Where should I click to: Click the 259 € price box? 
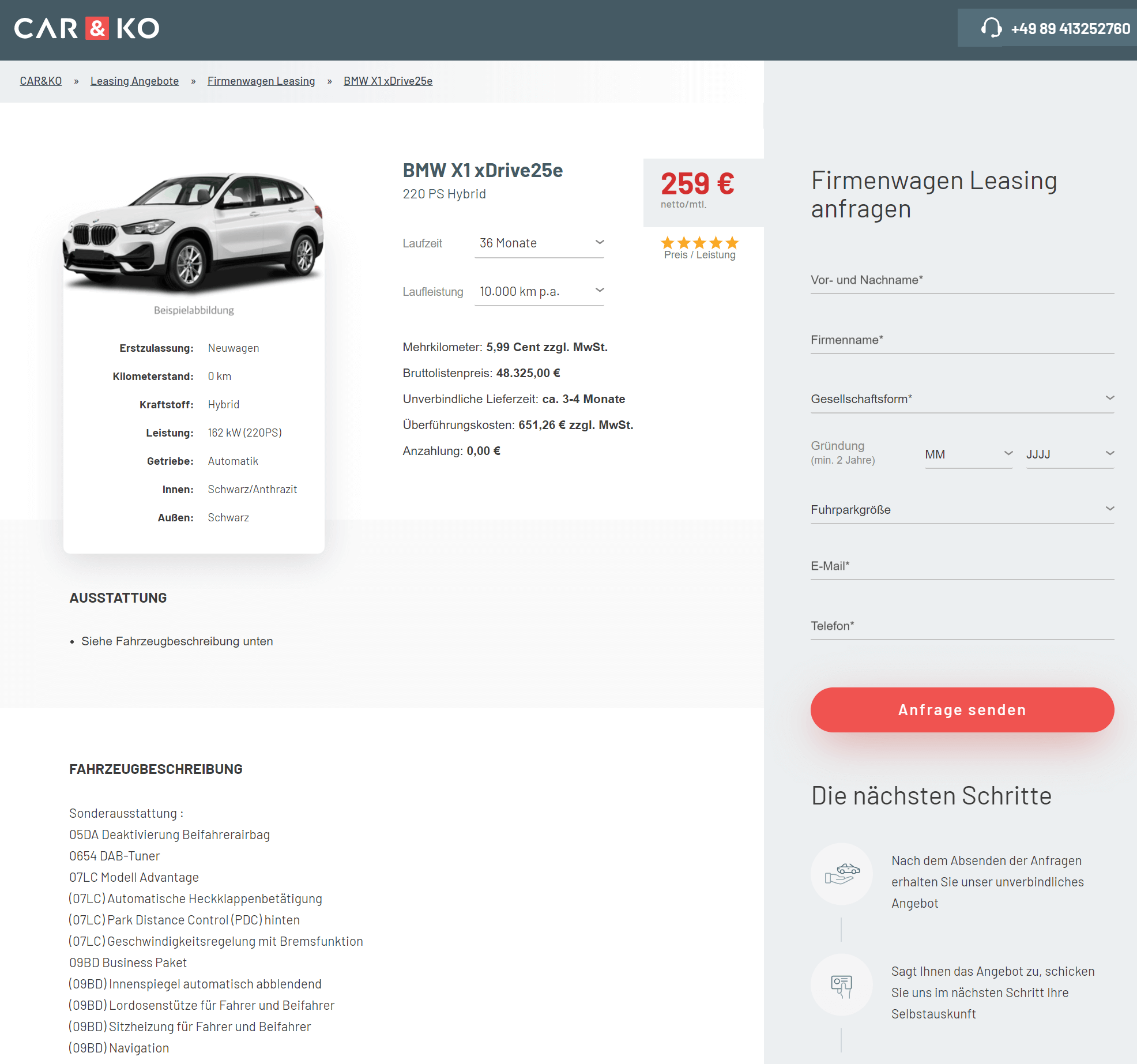coord(703,193)
